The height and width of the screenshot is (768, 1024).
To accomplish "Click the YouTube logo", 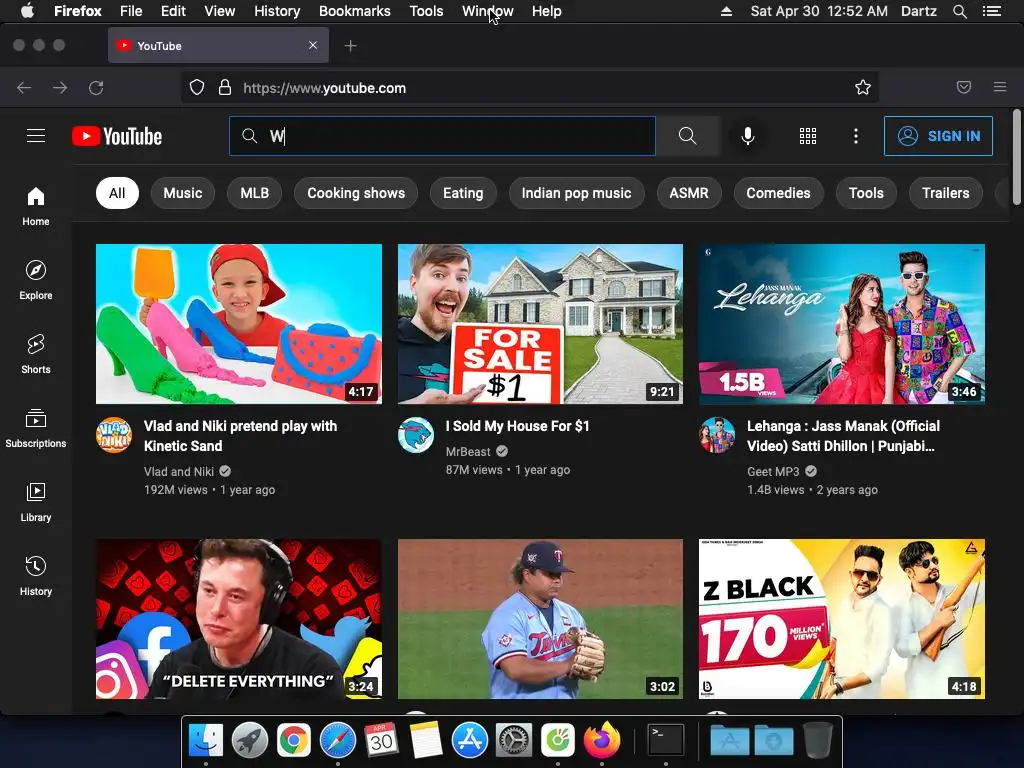I will pos(117,136).
